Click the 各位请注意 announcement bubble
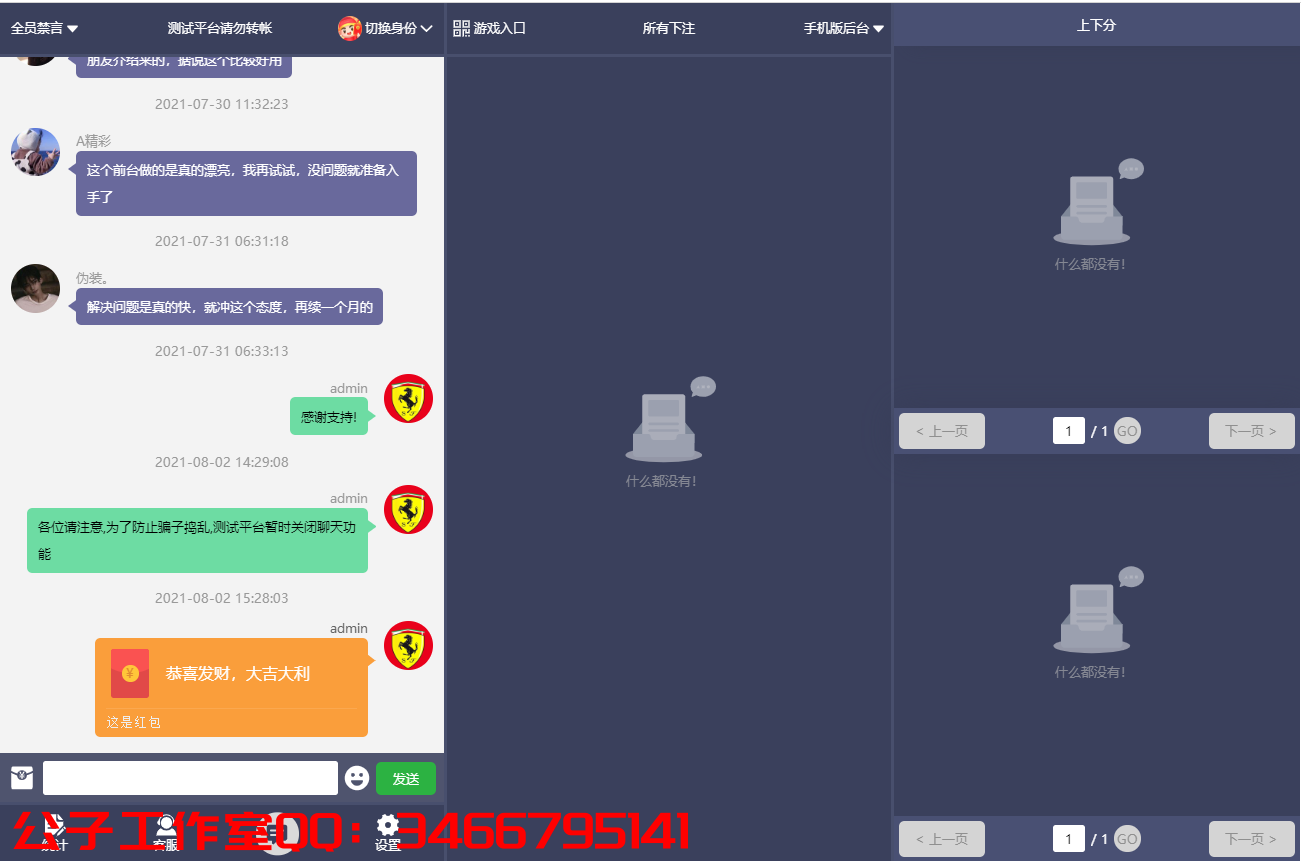 (x=197, y=540)
